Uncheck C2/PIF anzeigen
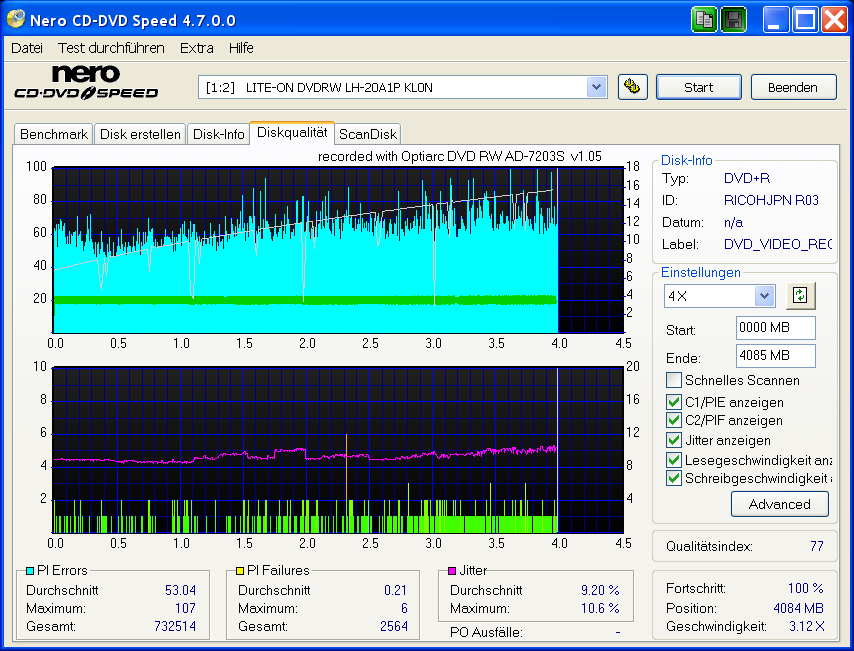 (x=674, y=420)
